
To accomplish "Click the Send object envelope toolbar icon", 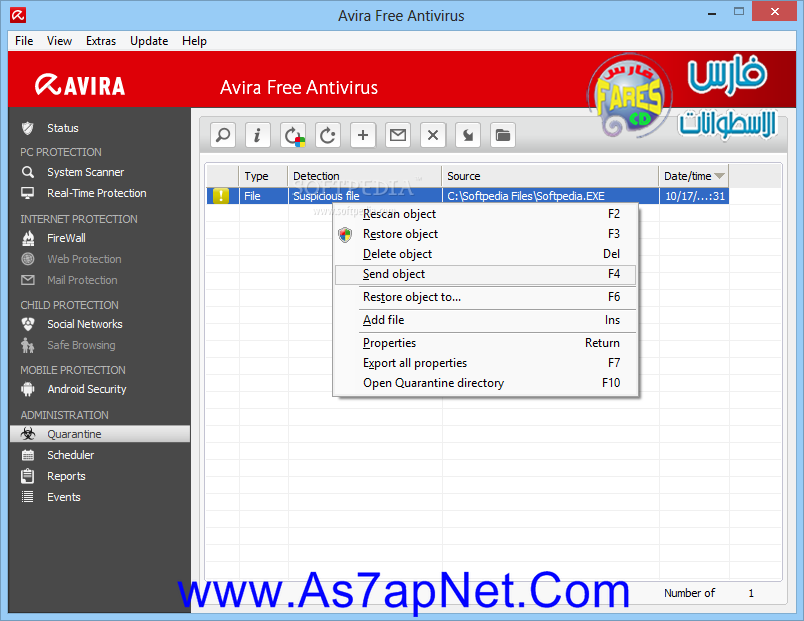I will point(398,135).
